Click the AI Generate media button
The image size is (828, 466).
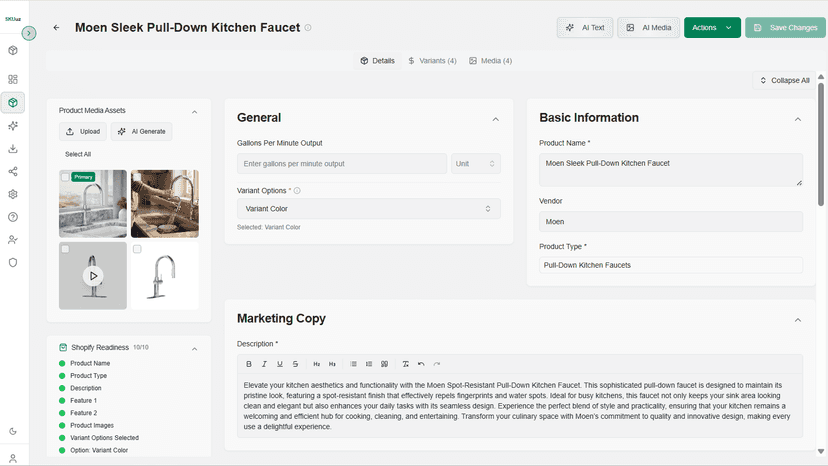coord(142,132)
